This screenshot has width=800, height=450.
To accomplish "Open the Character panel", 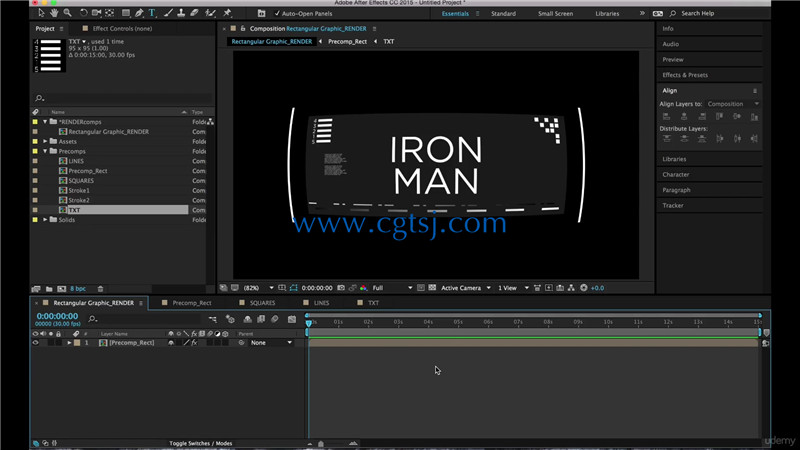I will pos(676,174).
